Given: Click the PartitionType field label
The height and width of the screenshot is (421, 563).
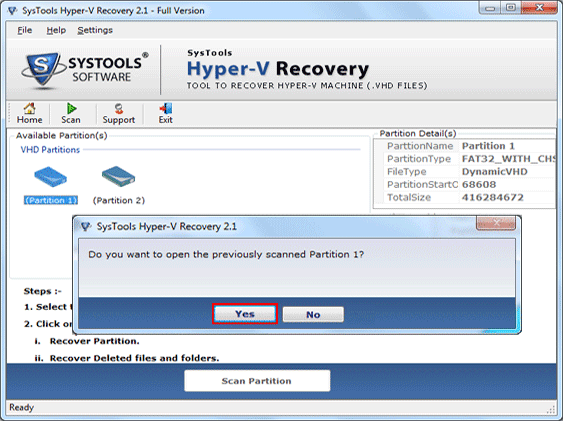Looking at the screenshot, I should [x=419, y=159].
